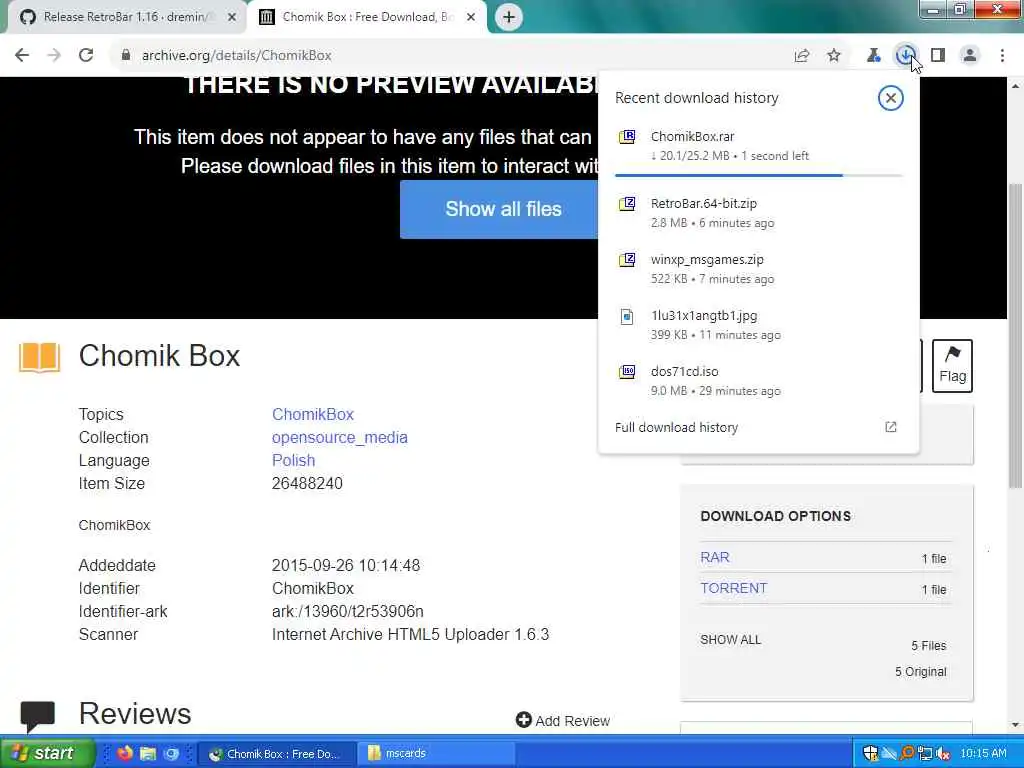This screenshot has height=768, width=1024.
Task: Open 1lu31x1angtb1.jpg download entry
Action: [758, 325]
